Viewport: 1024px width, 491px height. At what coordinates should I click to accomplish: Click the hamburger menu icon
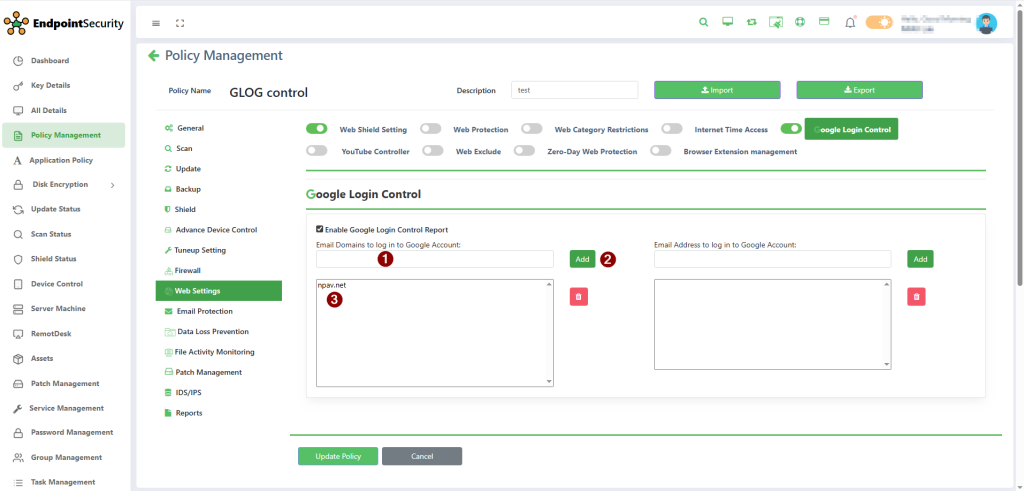point(156,22)
